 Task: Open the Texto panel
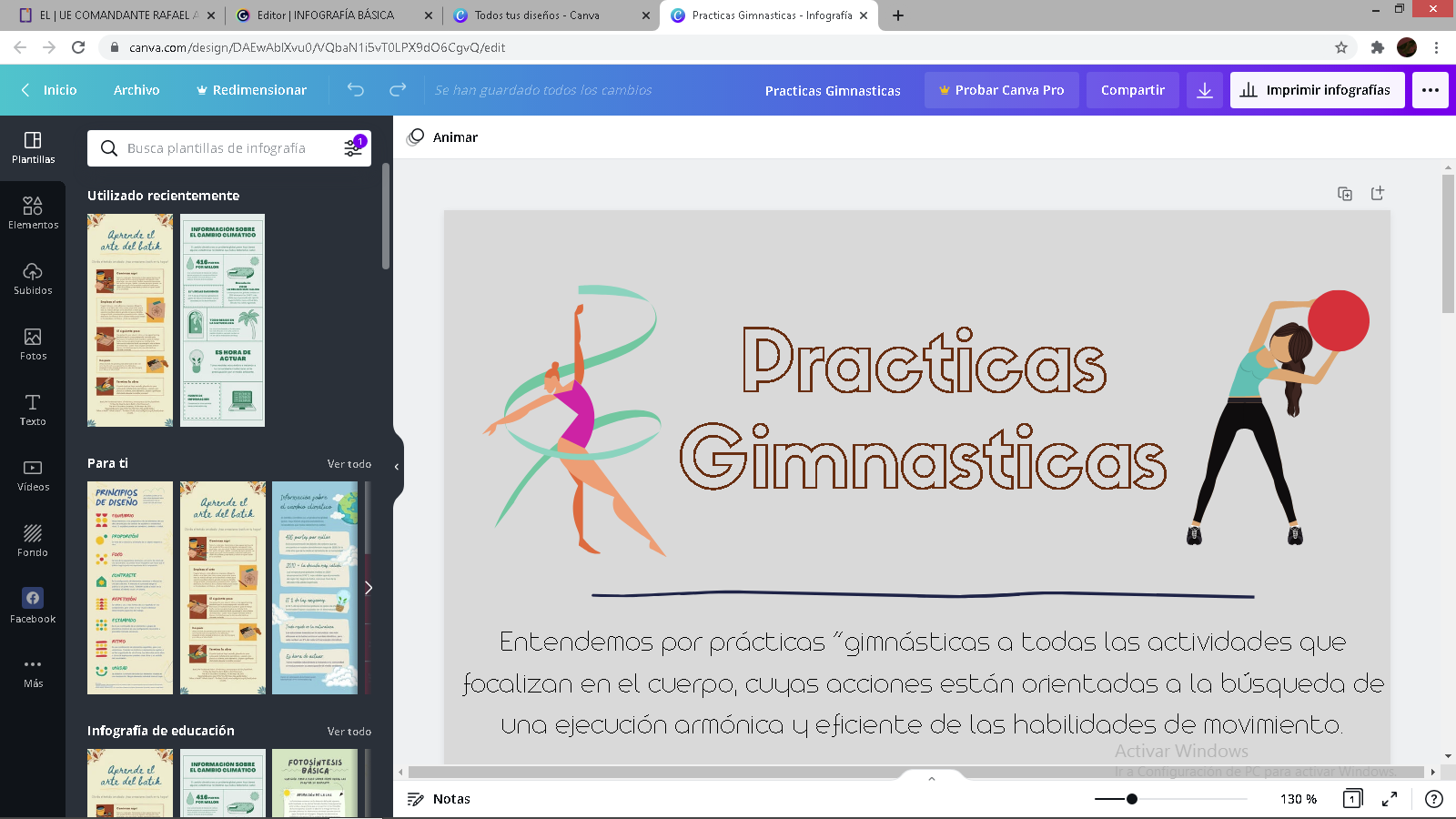33,409
